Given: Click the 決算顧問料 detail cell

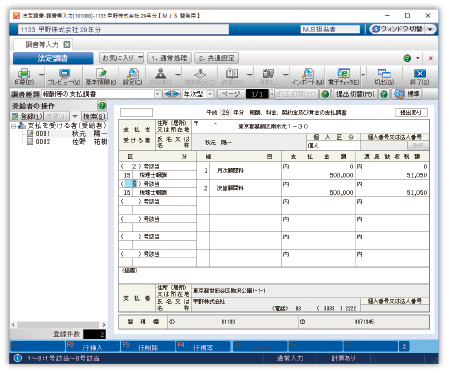Looking at the screenshot, I should tap(245, 188).
